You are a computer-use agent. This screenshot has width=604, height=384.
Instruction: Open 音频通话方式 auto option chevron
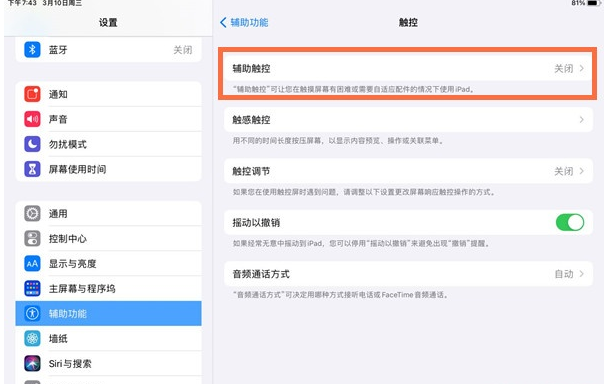[x=582, y=274]
